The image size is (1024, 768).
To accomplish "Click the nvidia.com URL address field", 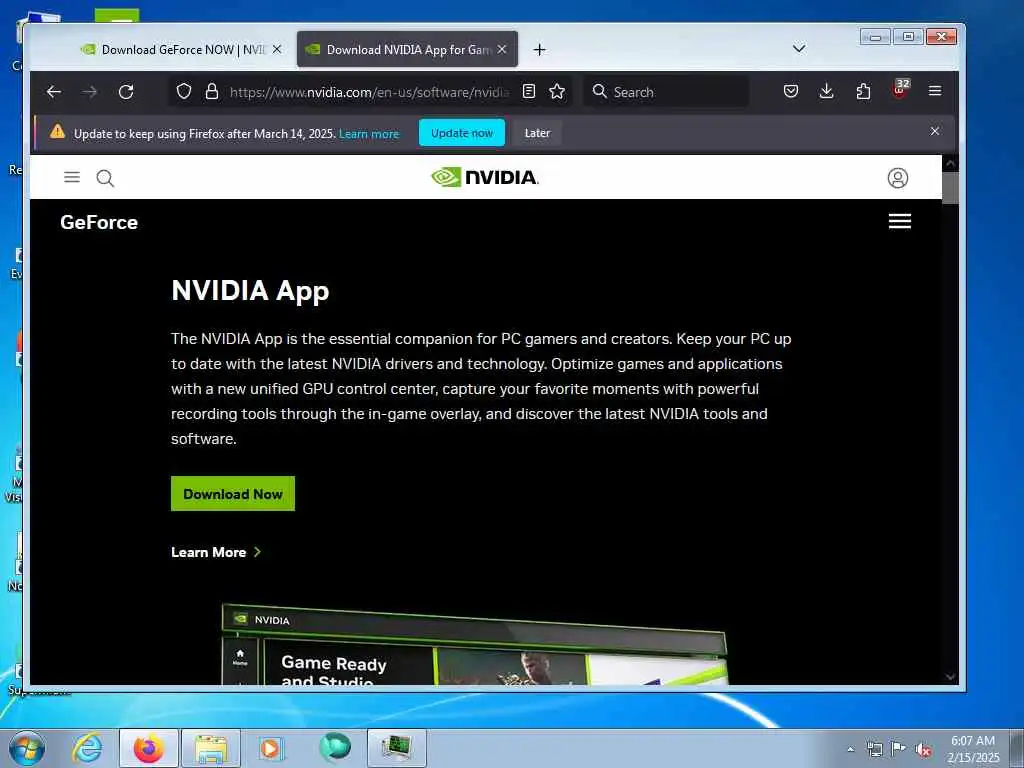I will [x=369, y=92].
